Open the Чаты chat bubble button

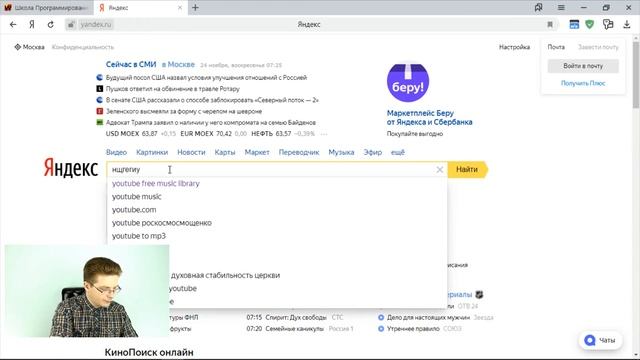tap(600, 340)
